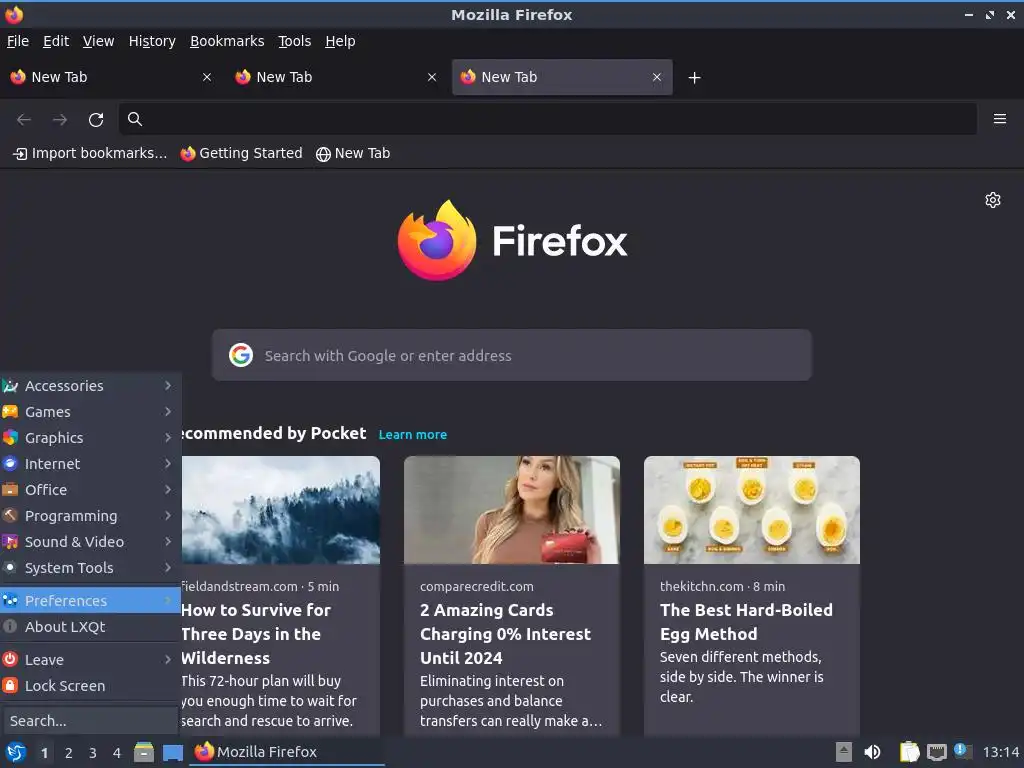This screenshot has height=768, width=1024.
Task: Open misty forest wilderness thumbnail
Action: click(280, 510)
